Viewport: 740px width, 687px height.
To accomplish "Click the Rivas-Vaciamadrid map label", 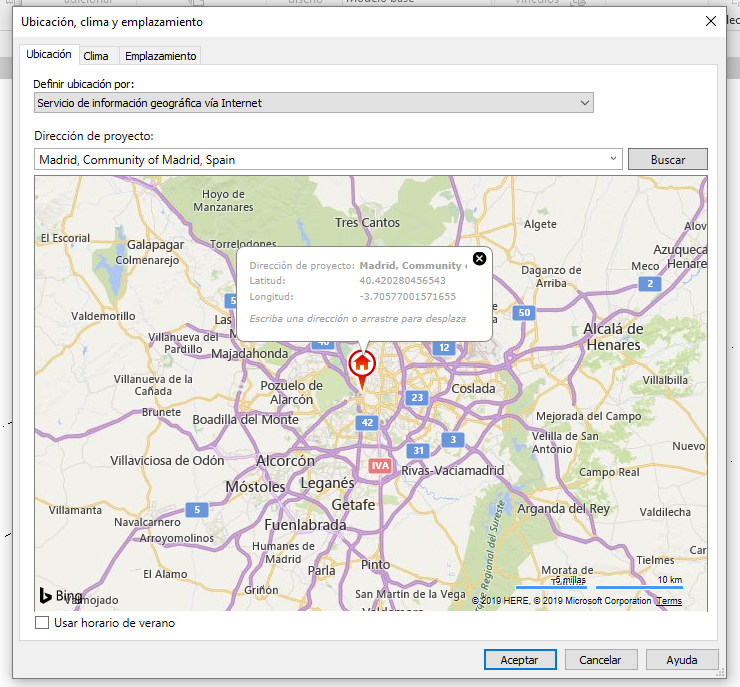I will click(453, 470).
